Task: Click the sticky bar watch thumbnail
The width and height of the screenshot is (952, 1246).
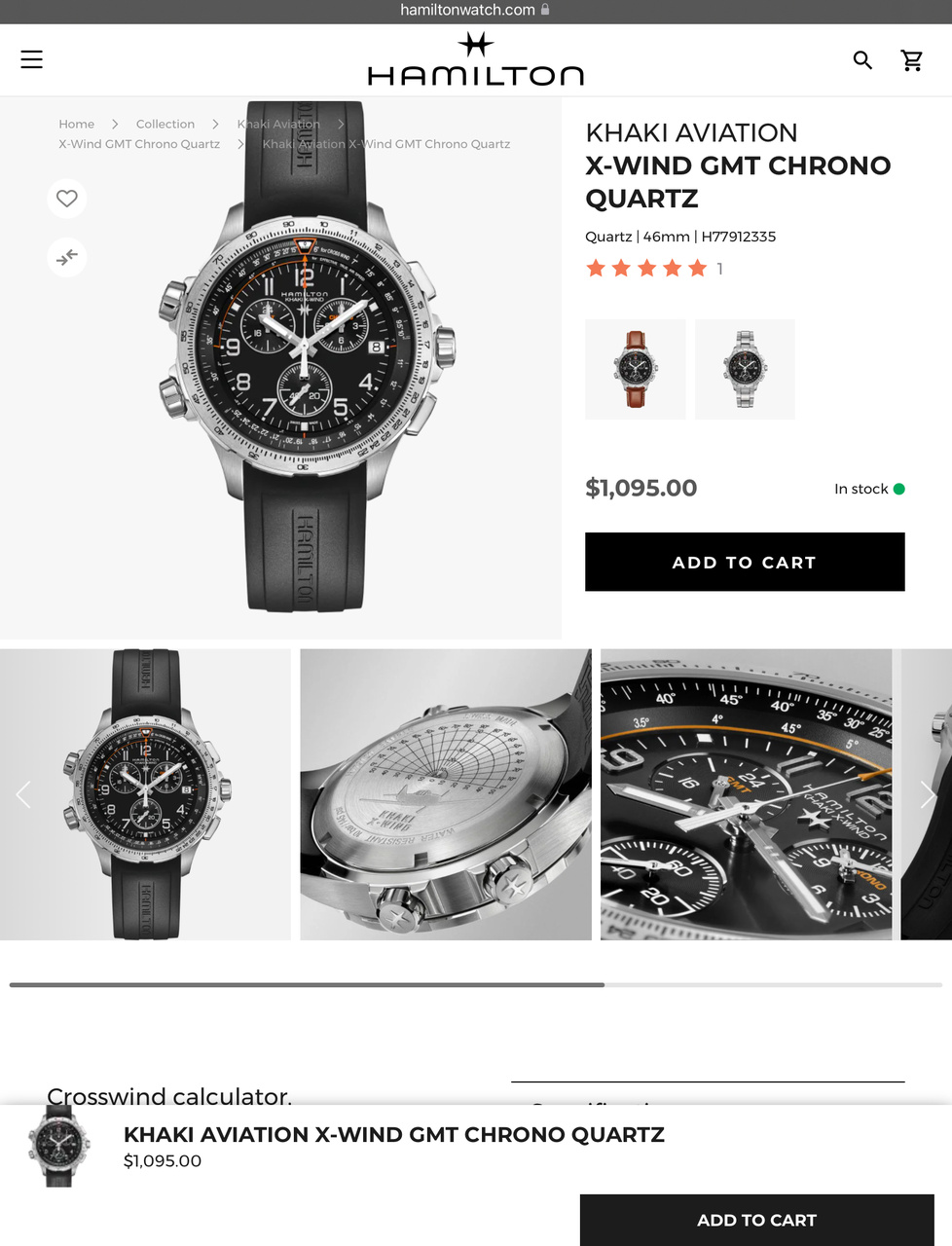Action: tap(59, 1146)
